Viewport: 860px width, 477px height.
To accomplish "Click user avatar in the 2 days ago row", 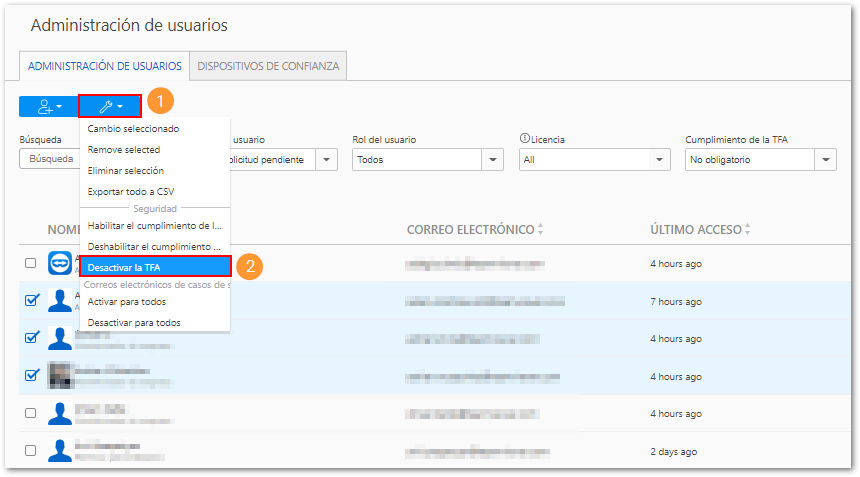I will coord(60,450).
